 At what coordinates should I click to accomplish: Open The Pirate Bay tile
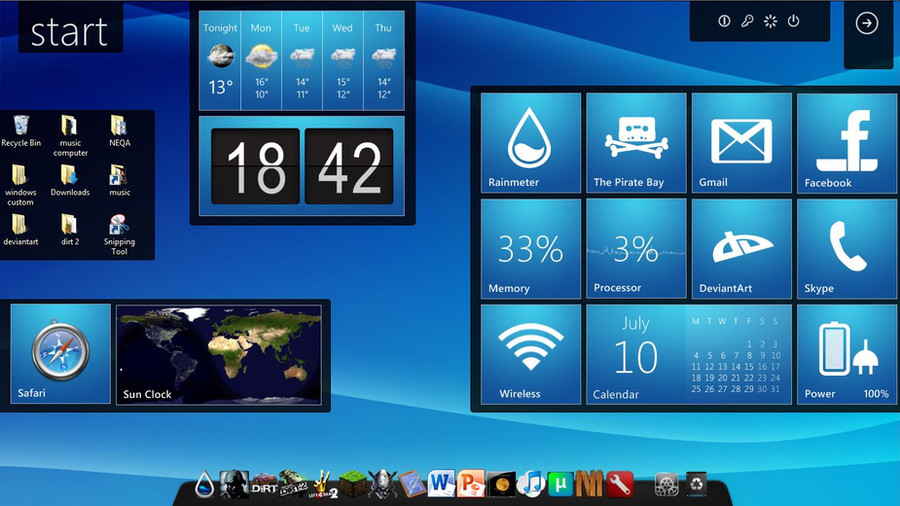tap(636, 142)
